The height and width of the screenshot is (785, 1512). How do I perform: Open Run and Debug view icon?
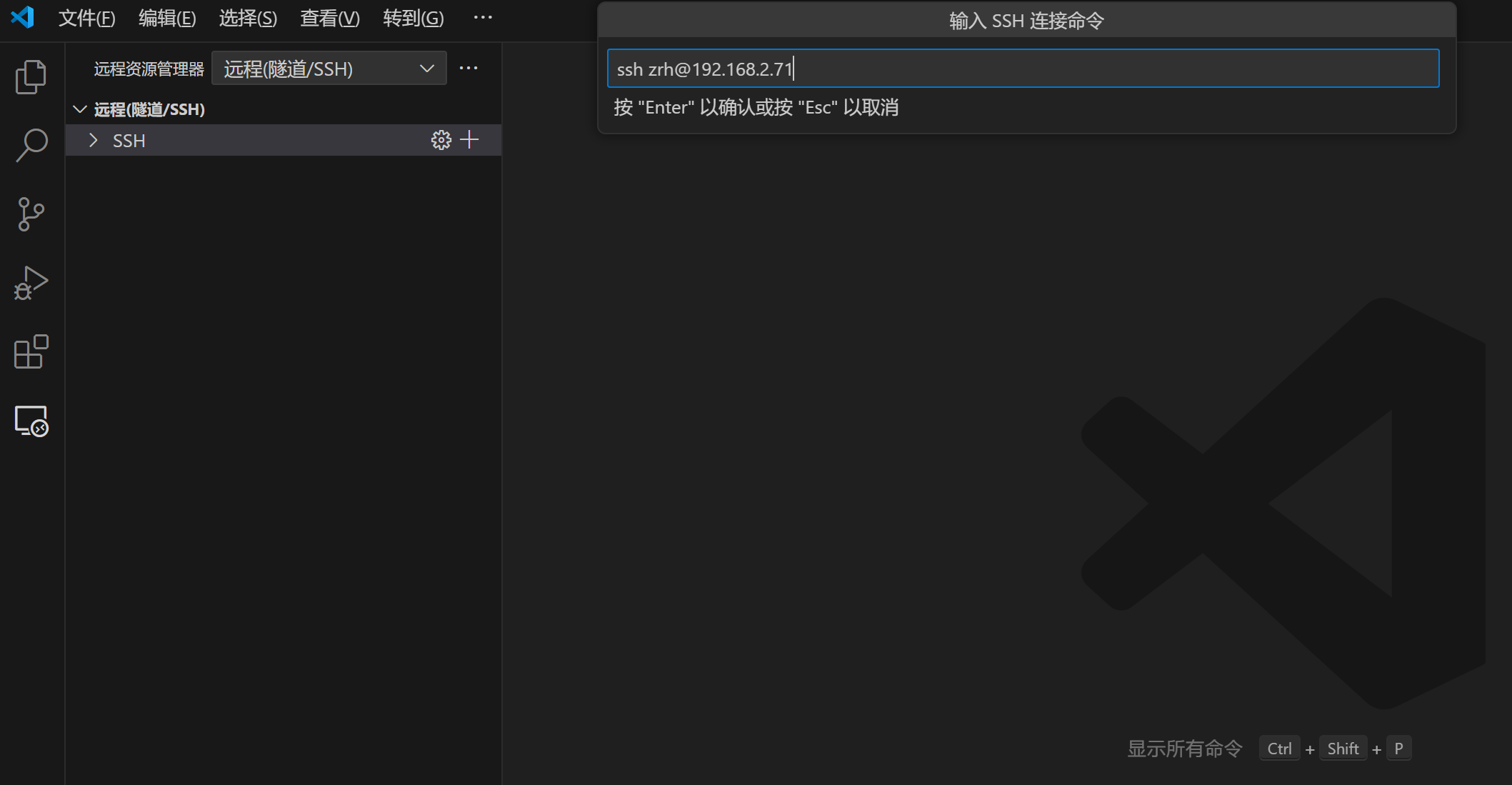point(31,283)
